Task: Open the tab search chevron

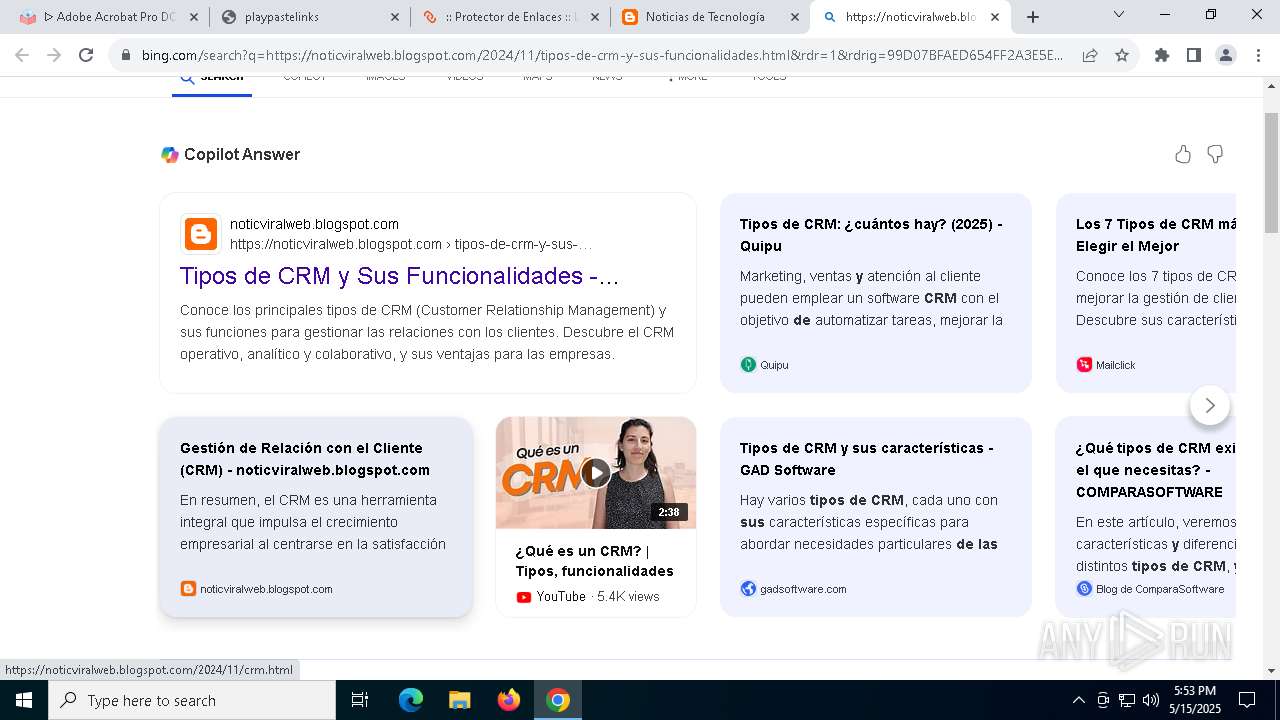Action: tap(1119, 14)
